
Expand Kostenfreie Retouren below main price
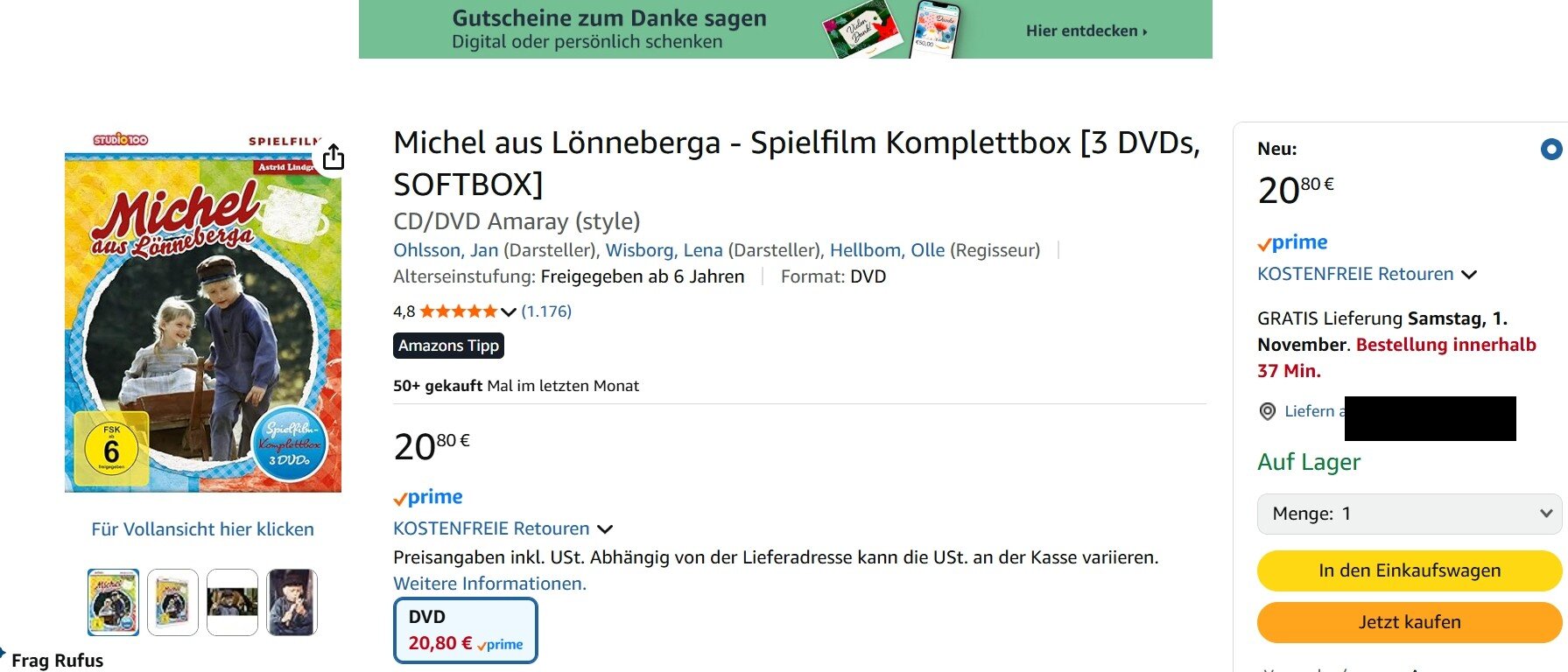[x=605, y=529]
